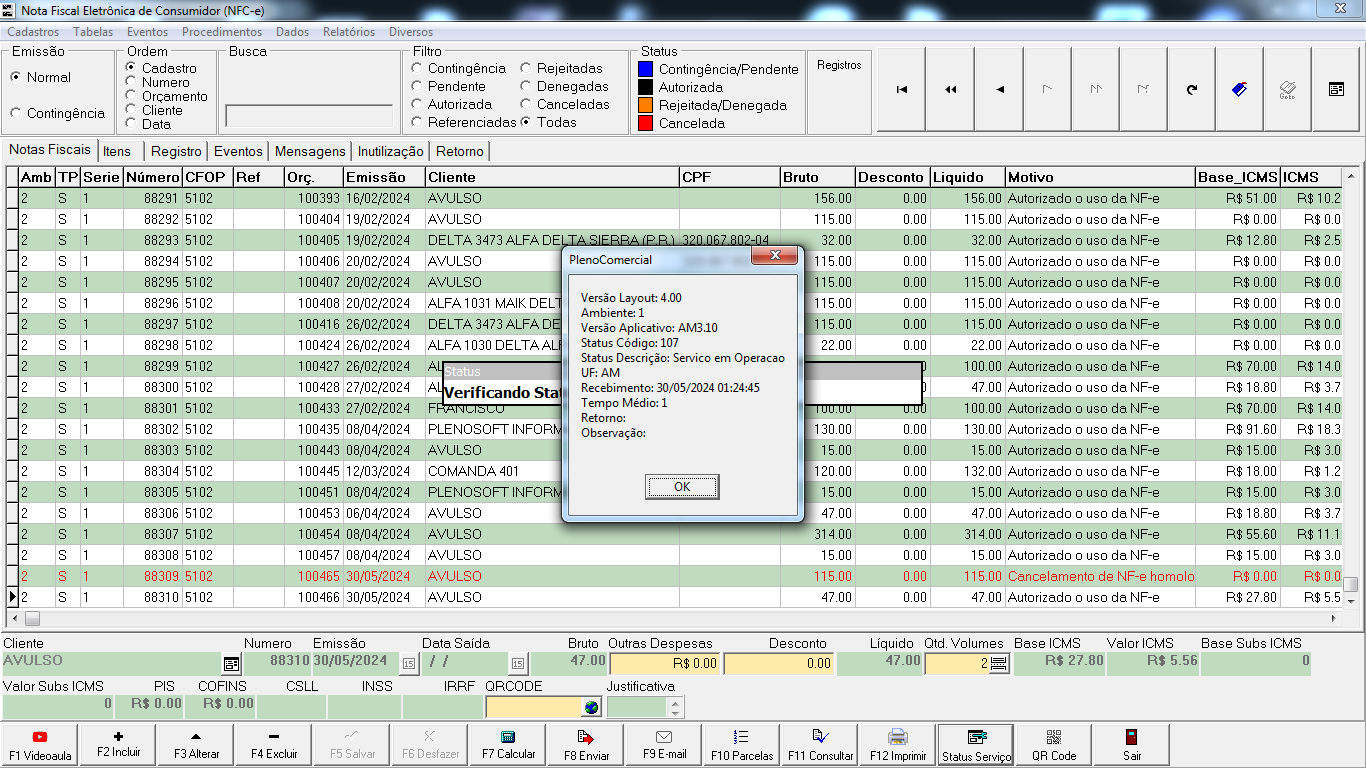1366x768 pixels.
Task: Jump back several records
Action: tap(951, 89)
